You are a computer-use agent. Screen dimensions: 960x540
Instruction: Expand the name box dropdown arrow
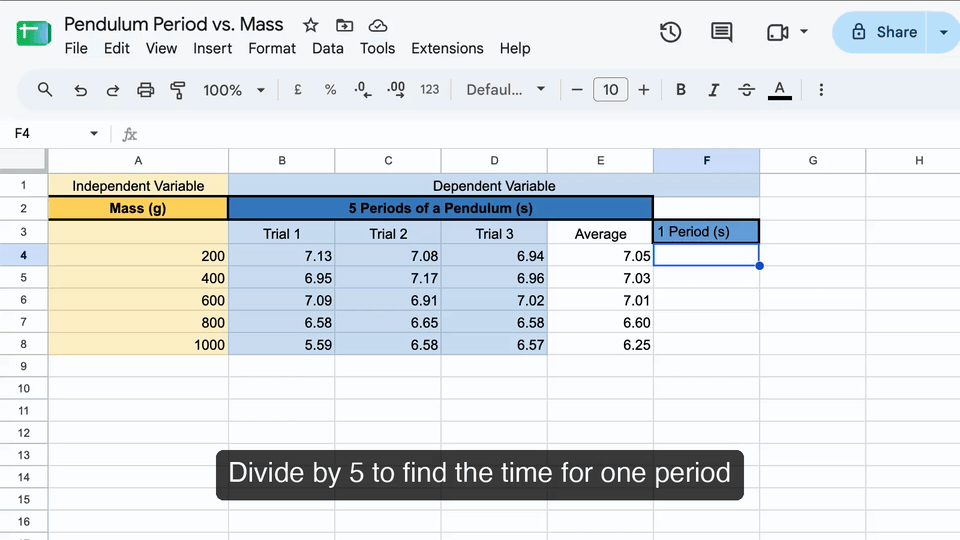click(x=94, y=133)
